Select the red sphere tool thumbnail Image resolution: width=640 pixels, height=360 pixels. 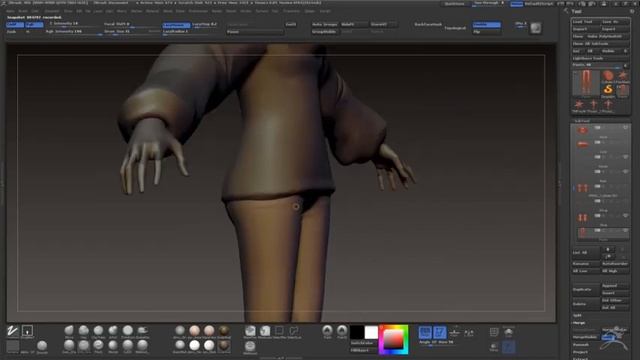pos(608,76)
